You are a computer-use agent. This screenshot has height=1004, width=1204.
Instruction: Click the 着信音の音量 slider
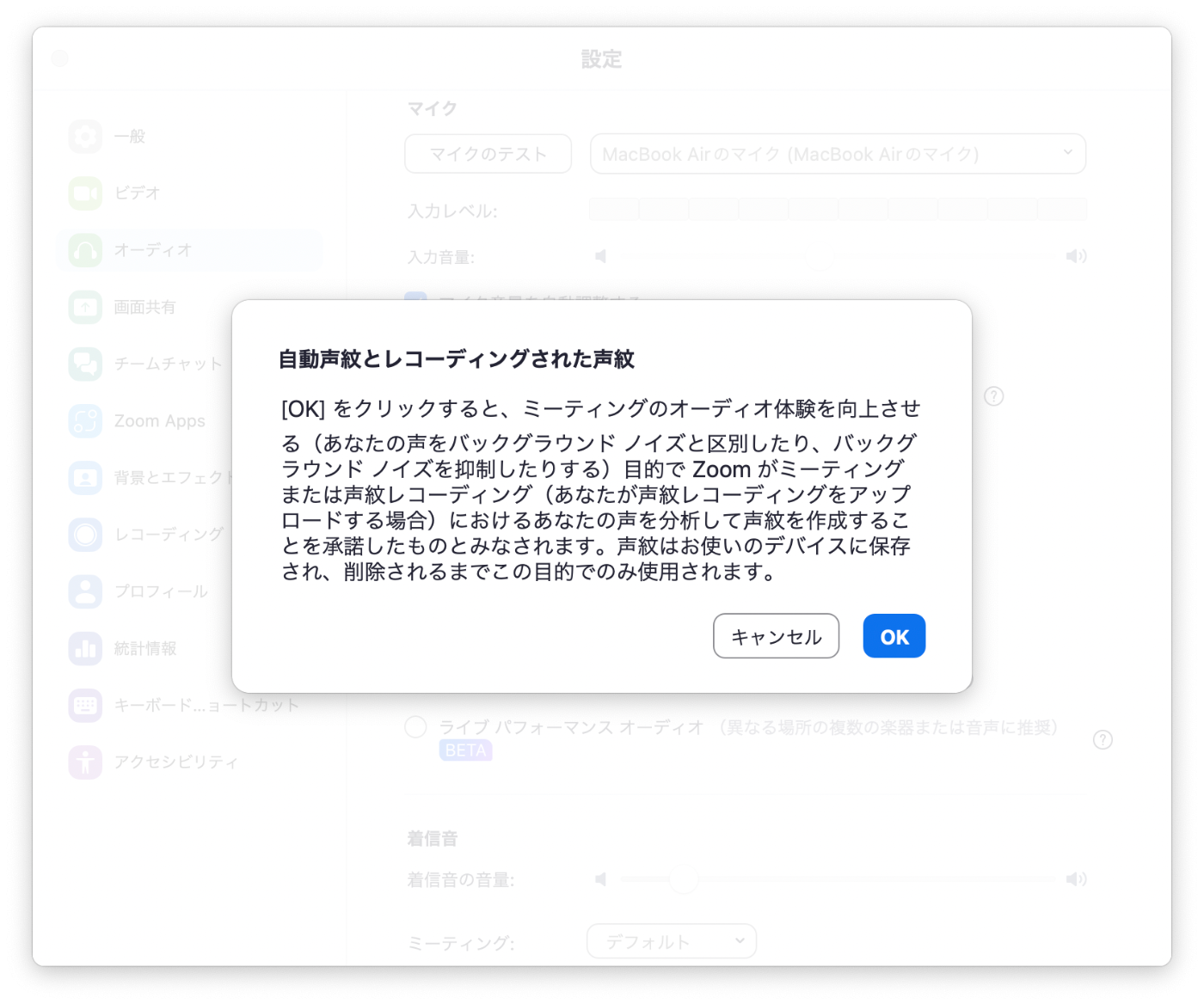(838, 879)
